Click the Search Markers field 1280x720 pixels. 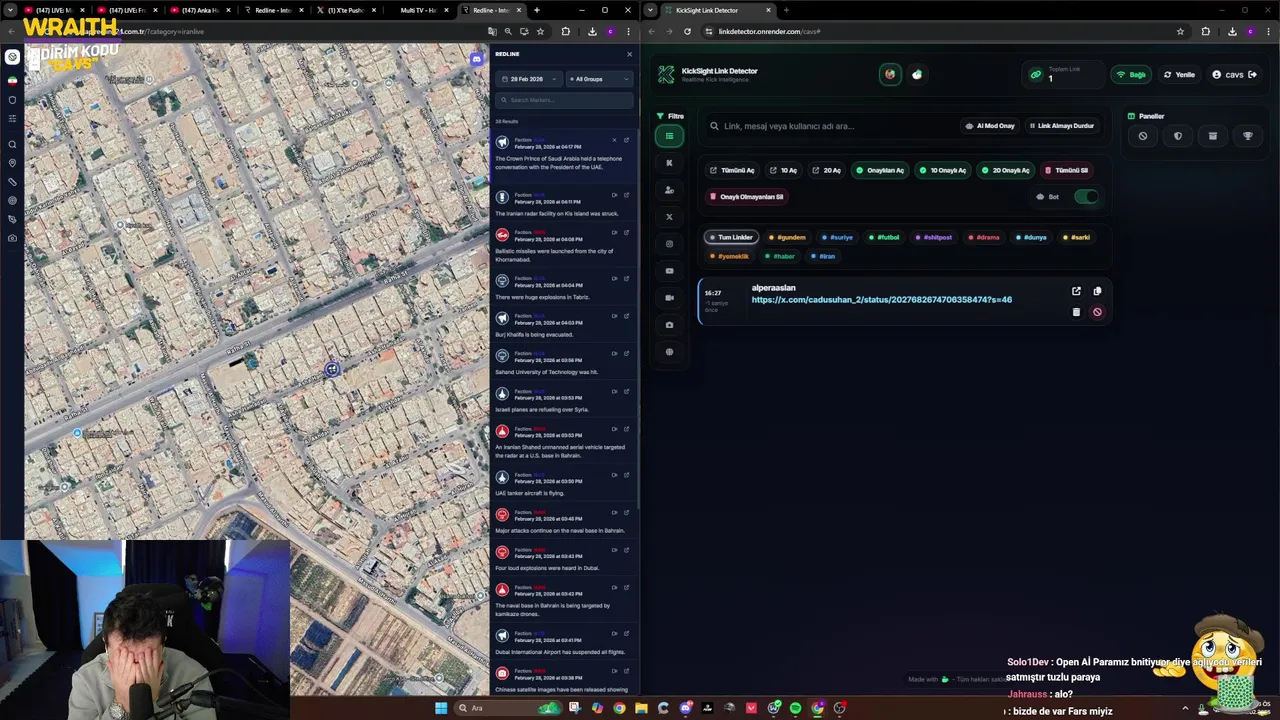click(x=565, y=100)
